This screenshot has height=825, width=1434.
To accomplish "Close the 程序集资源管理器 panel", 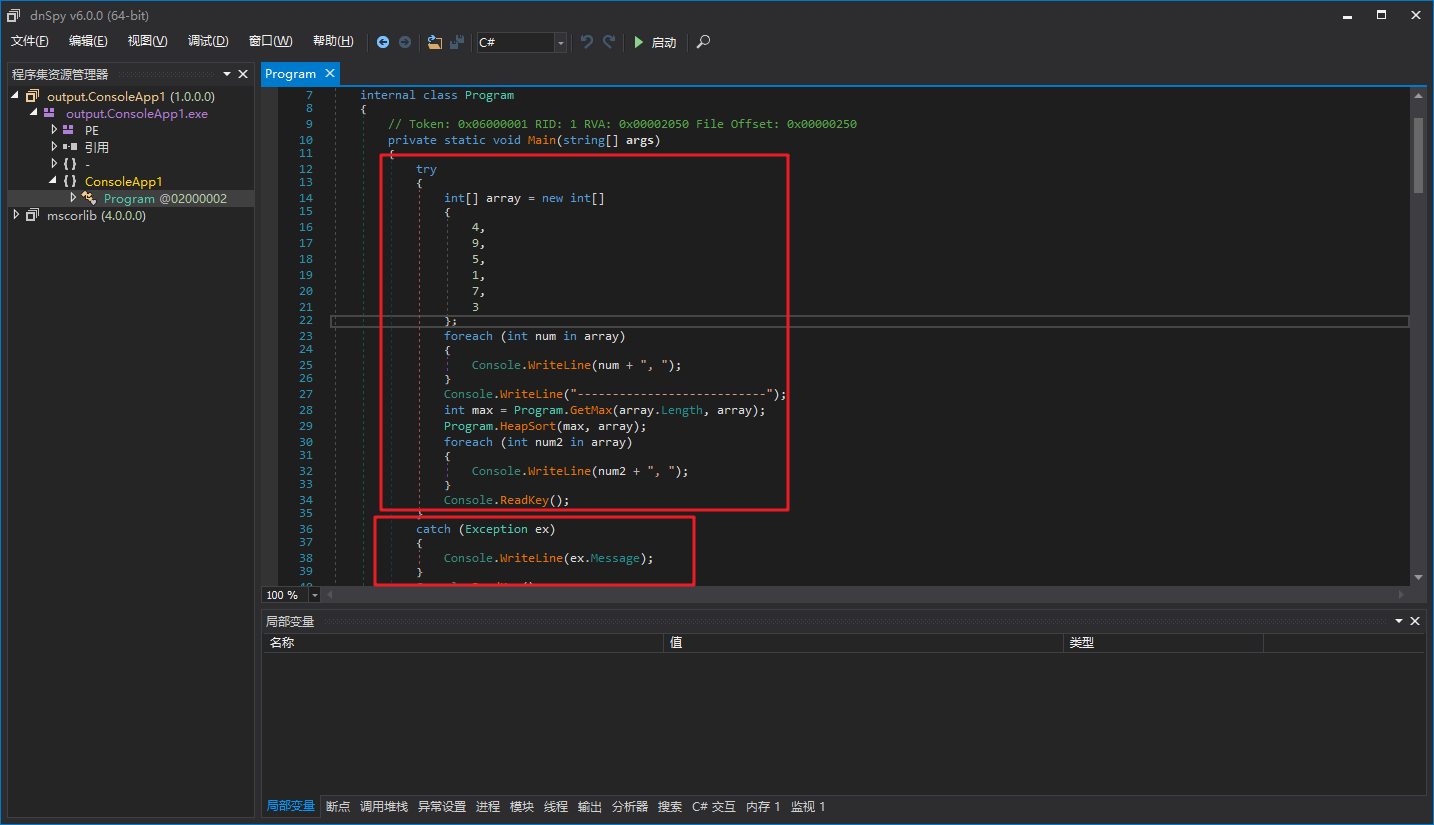I will (243, 74).
